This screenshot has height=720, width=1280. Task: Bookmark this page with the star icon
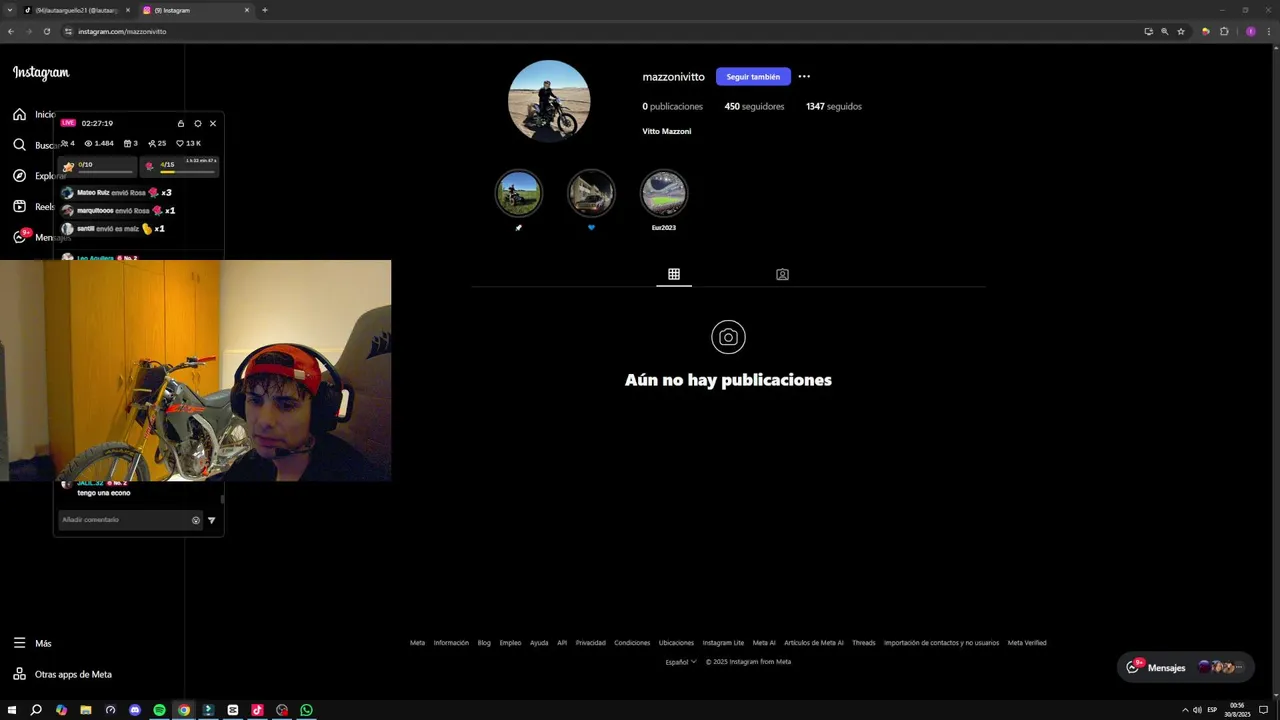[x=1181, y=31]
